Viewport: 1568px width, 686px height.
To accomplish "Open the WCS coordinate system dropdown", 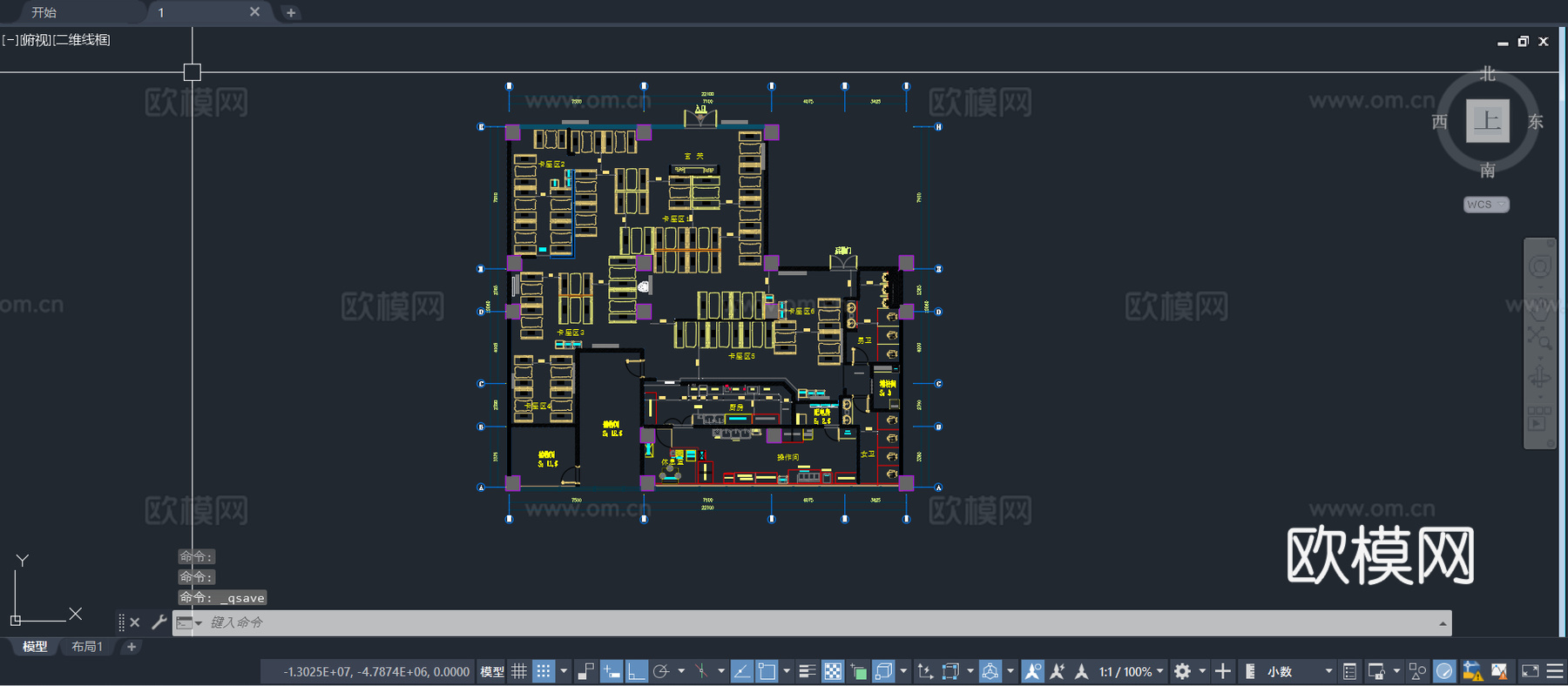I will [1486, 205].
